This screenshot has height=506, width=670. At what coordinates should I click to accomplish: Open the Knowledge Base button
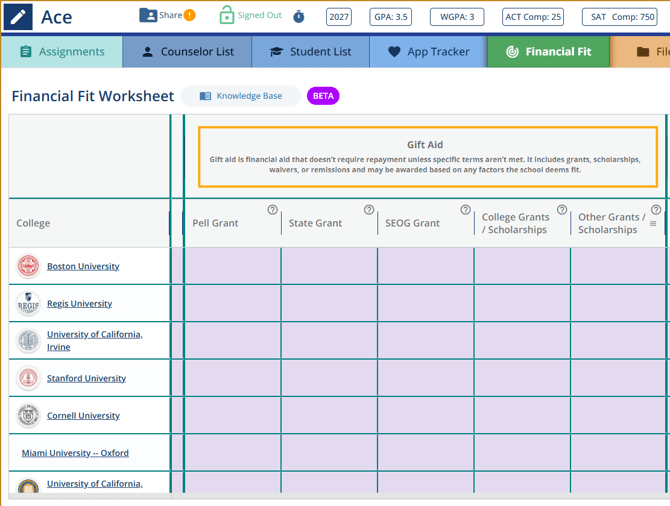click(x=240, y=96)
